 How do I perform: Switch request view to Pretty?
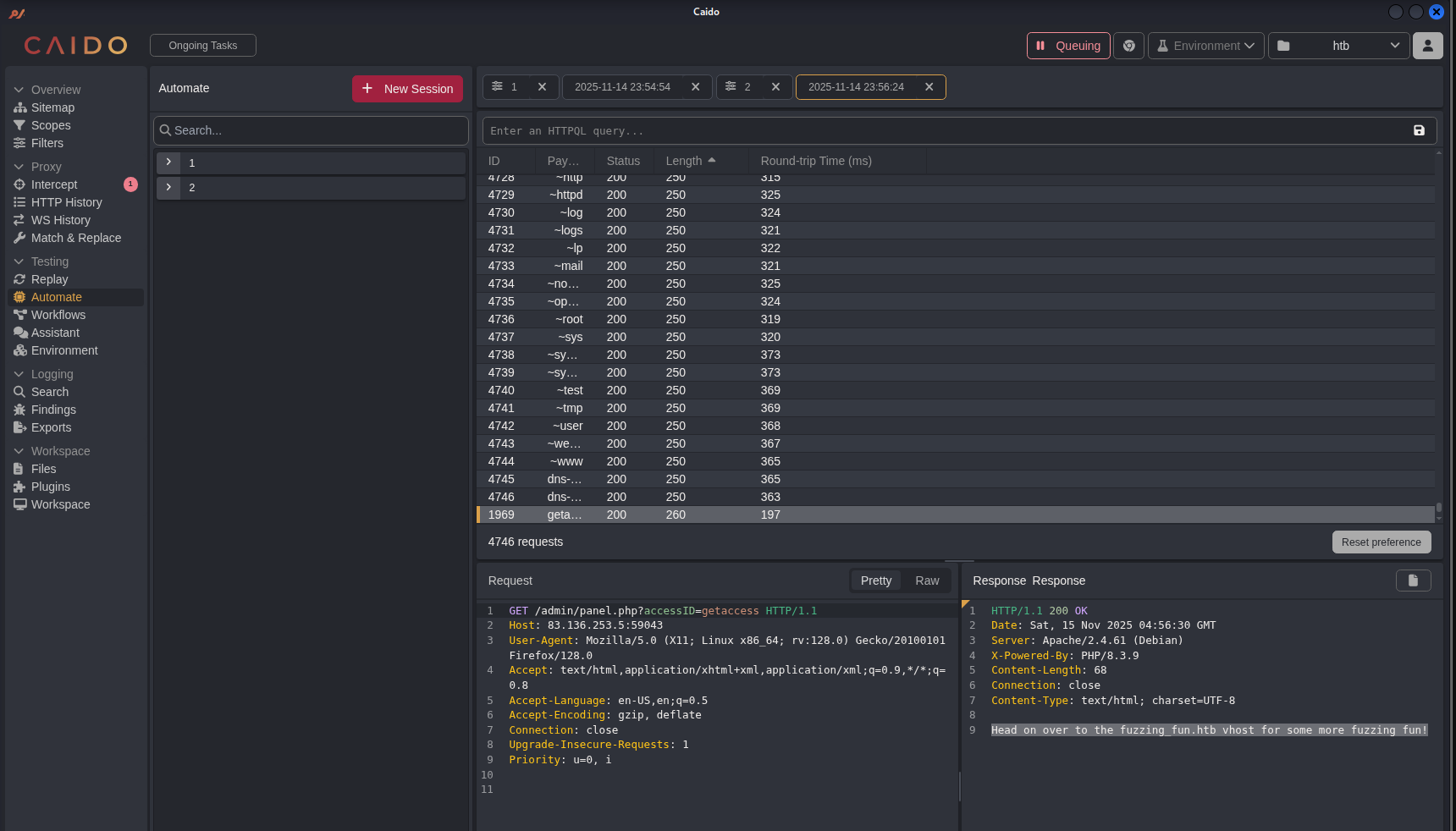[875, 581]
